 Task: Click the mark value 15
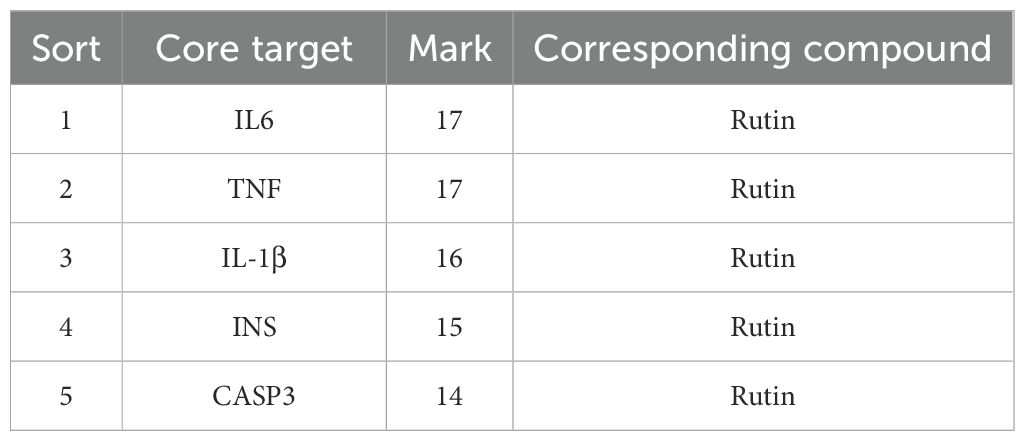click(x=450, y=327)
